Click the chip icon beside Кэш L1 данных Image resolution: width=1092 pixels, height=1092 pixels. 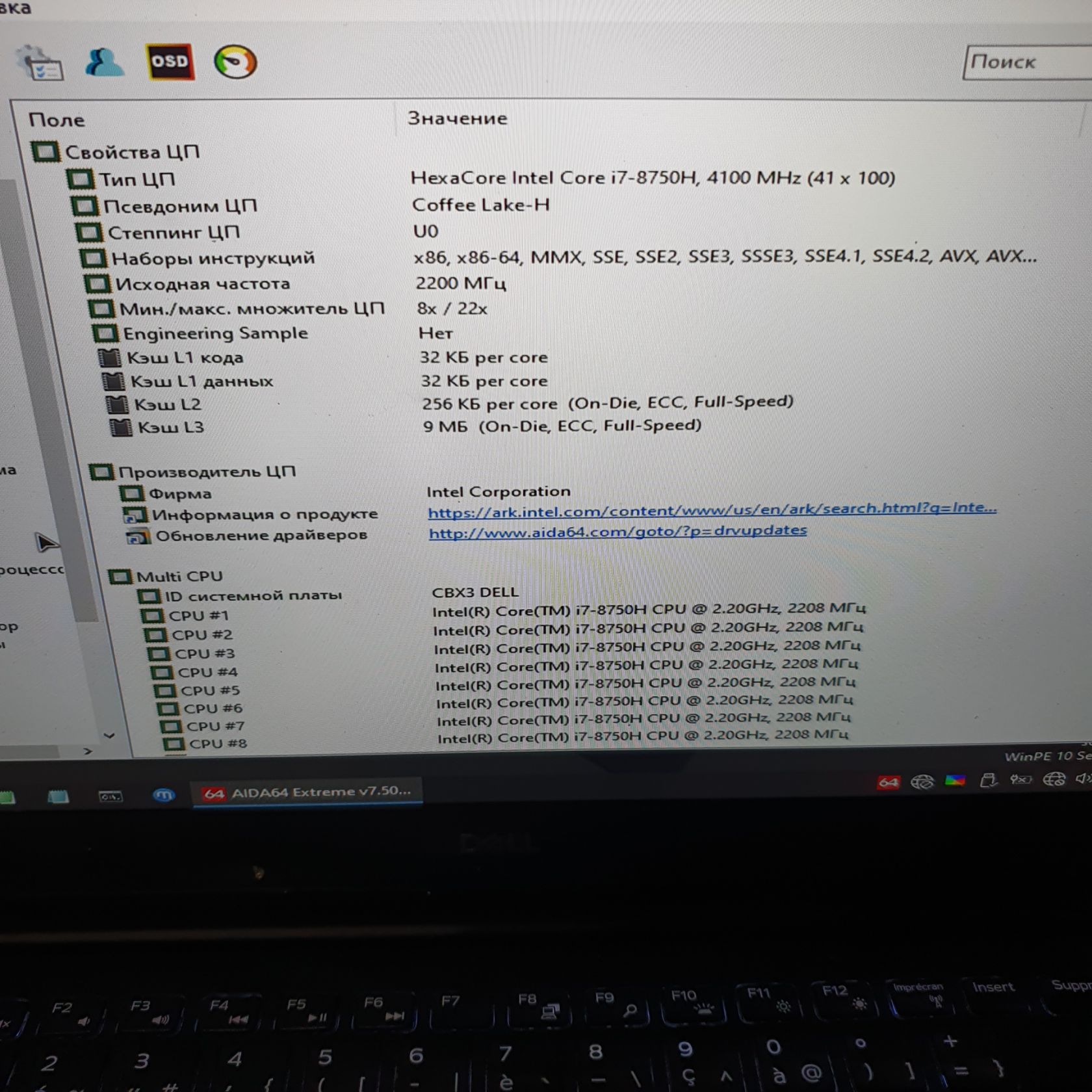(113, 381)
